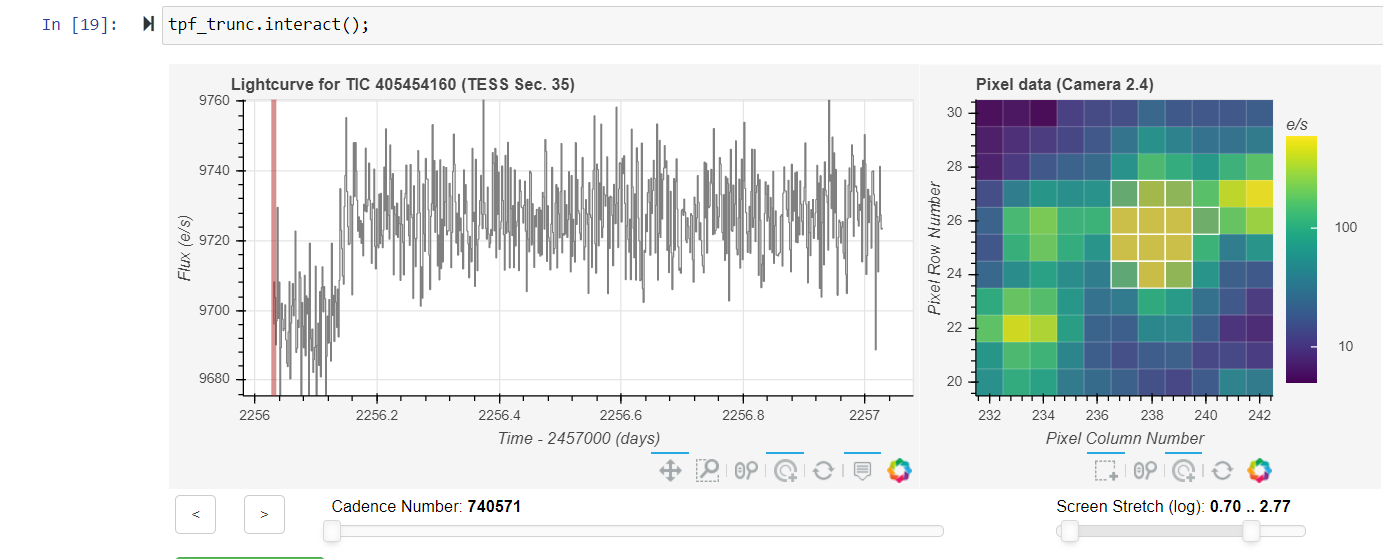This screenshot has width=1383, height=559.
Task: Advance to the next cadence with > button
Action: (x=264, y=514)
